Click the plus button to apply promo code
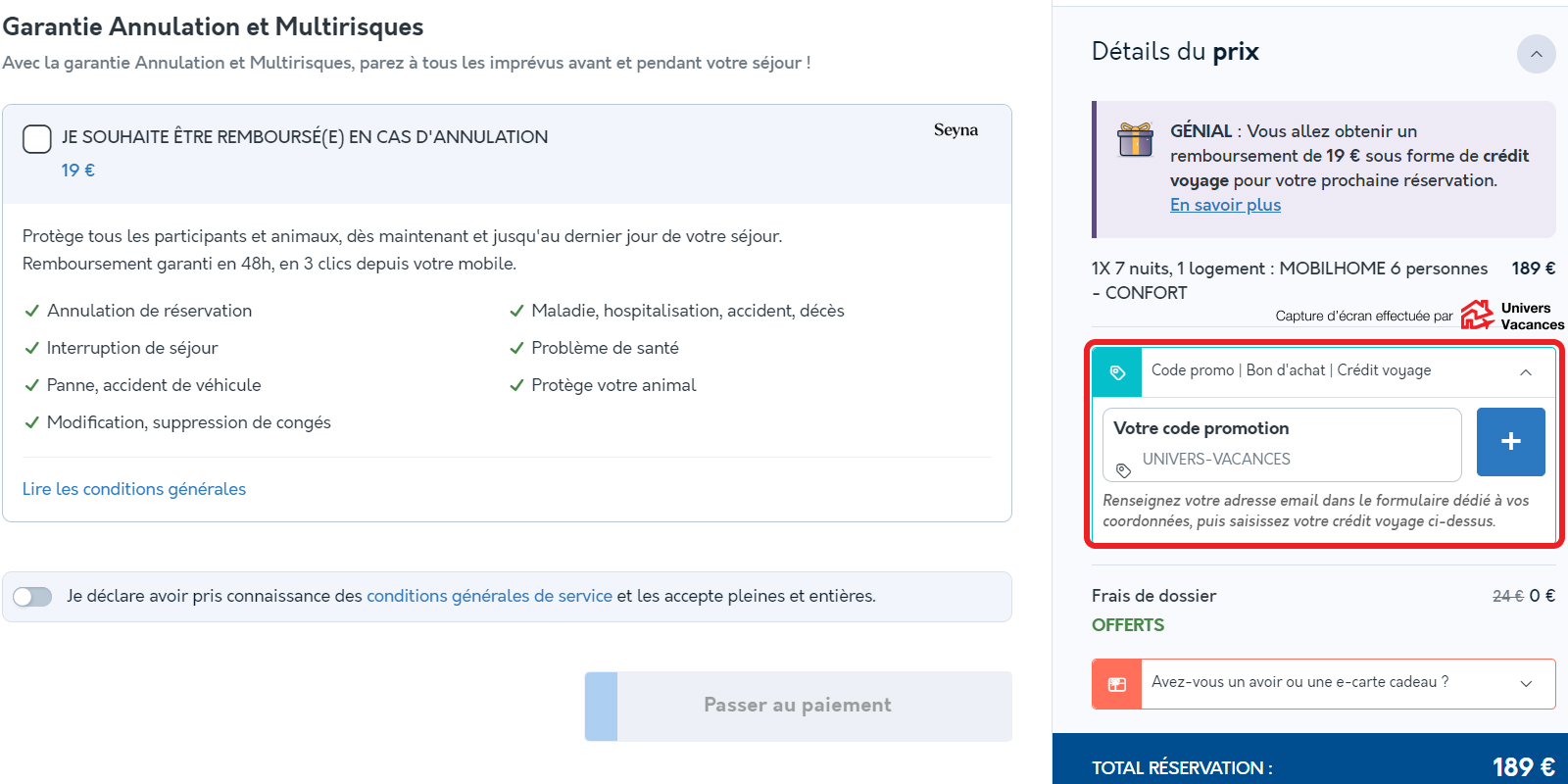1568x784 pixels. click(x=1510, y=442)
